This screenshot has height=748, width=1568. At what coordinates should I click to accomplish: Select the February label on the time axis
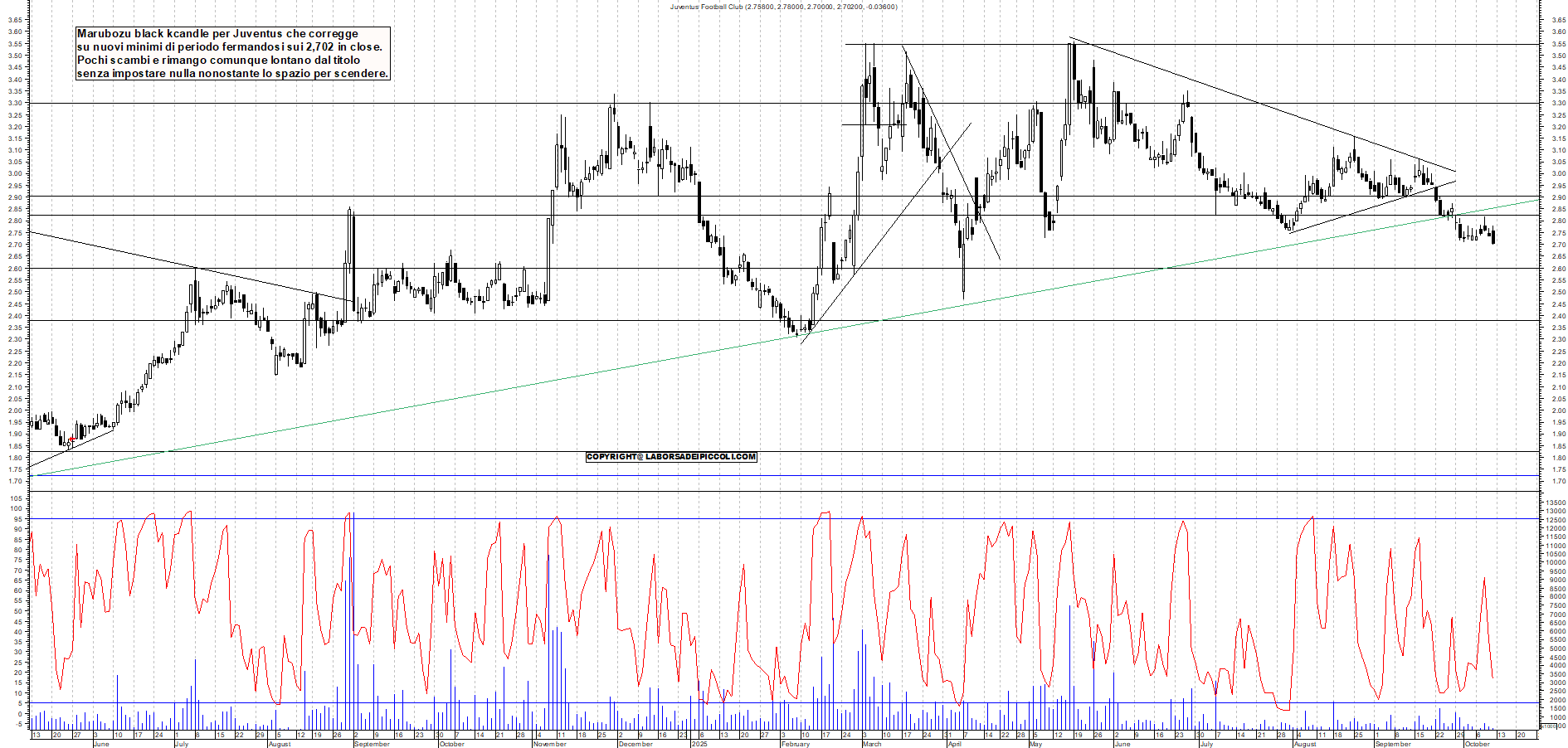coord(795,744)
